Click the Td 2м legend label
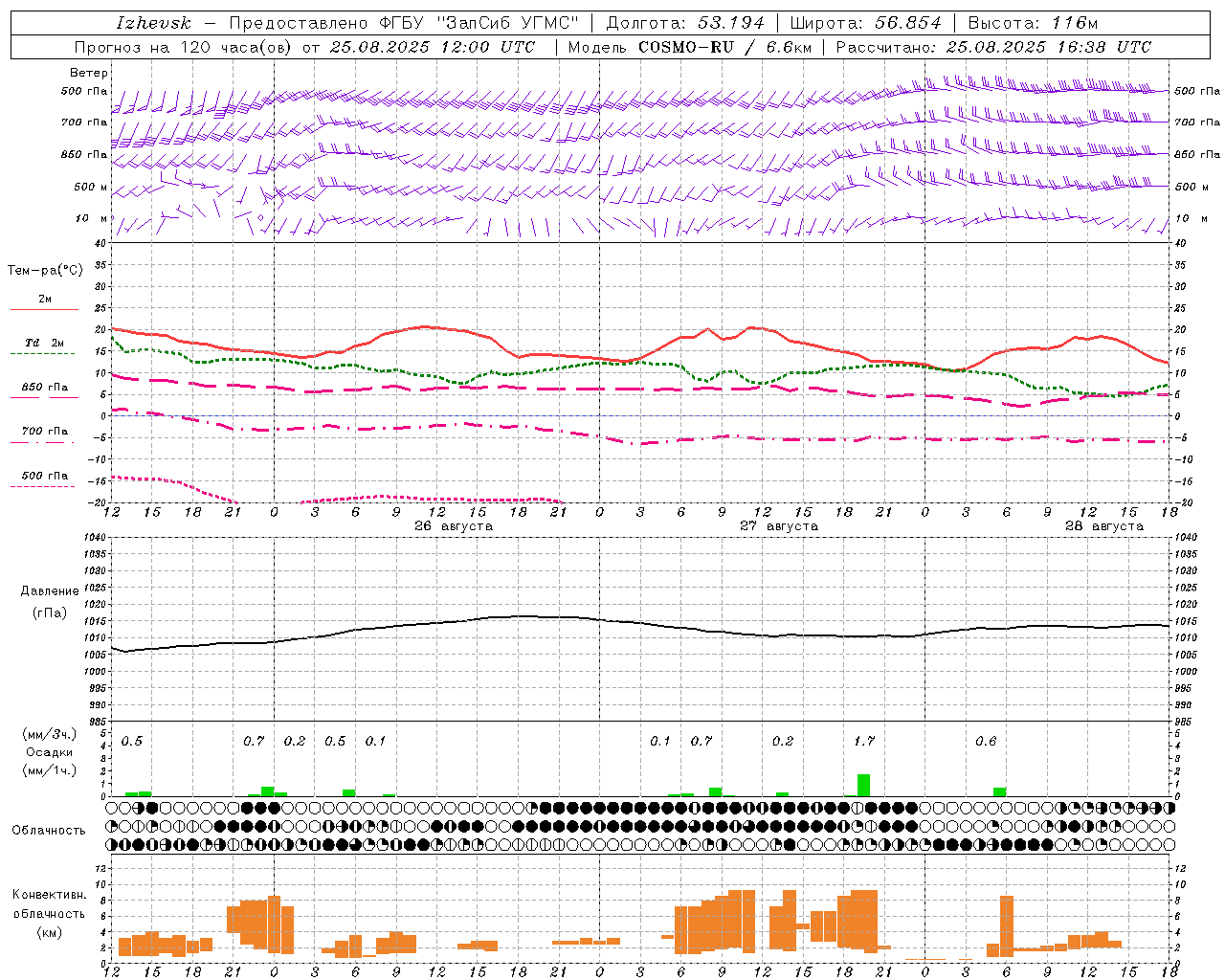The width and height of the screenshot is (1225, 980). (44, 343)
